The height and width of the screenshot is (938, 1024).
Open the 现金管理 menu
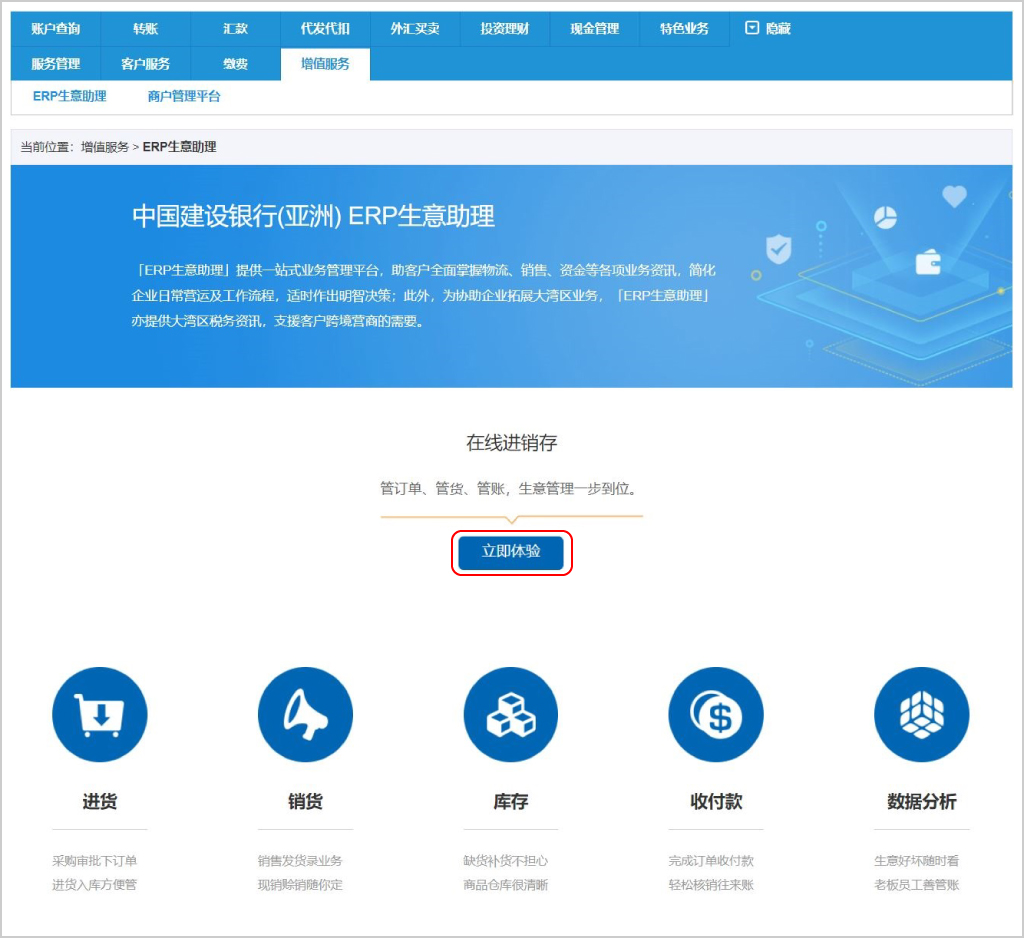(594, 28)
